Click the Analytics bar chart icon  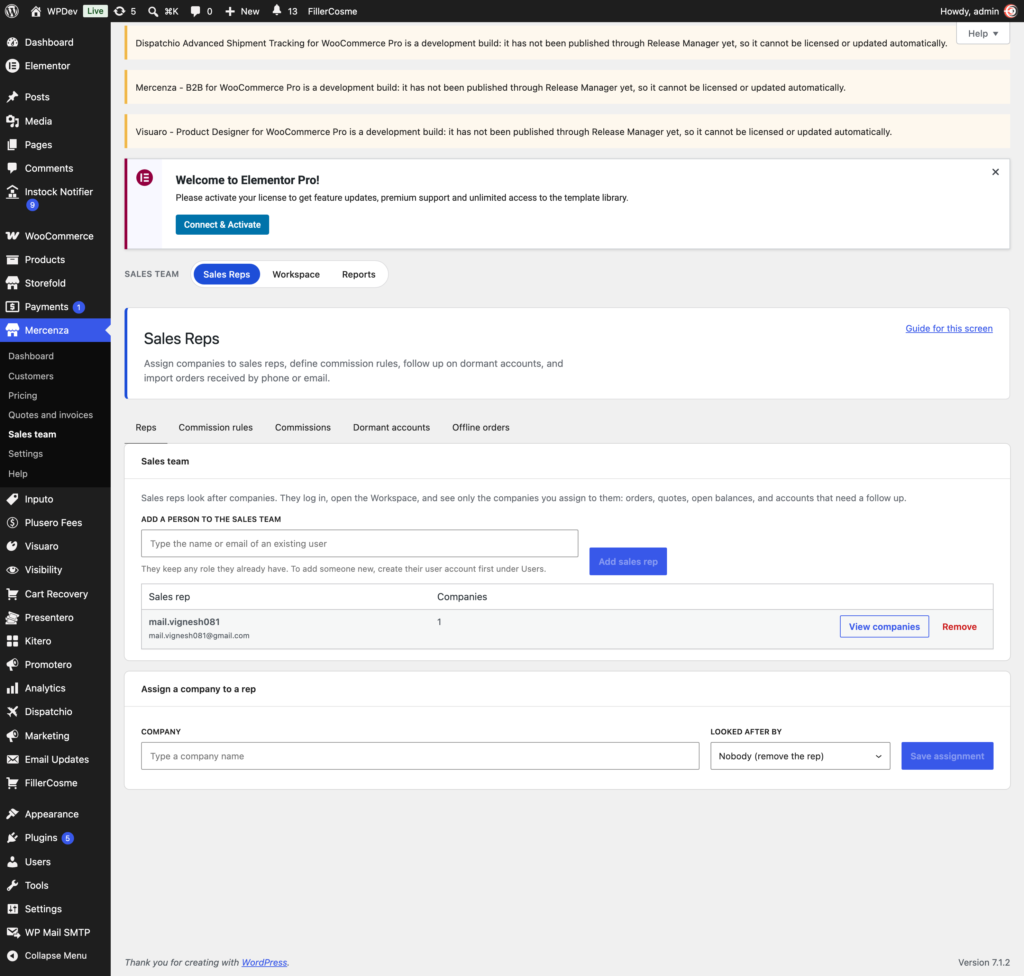click(x=12, y=688)
